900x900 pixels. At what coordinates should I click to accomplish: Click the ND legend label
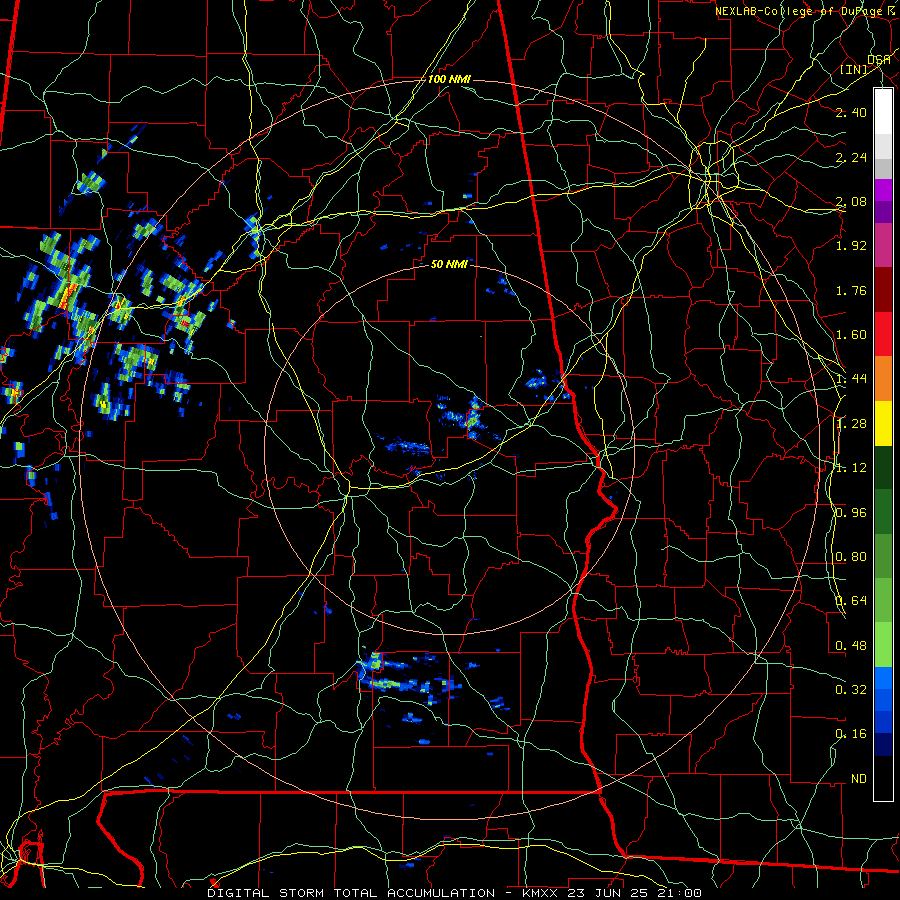[x=859, y=779]
